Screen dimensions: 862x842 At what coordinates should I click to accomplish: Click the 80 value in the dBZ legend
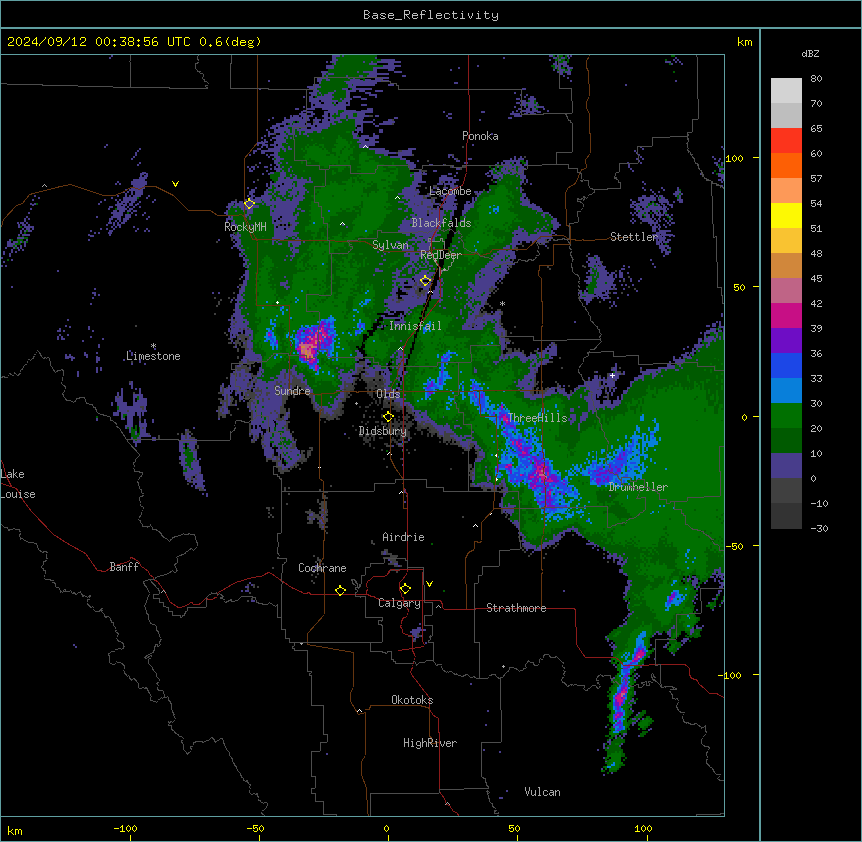point(816,79)
